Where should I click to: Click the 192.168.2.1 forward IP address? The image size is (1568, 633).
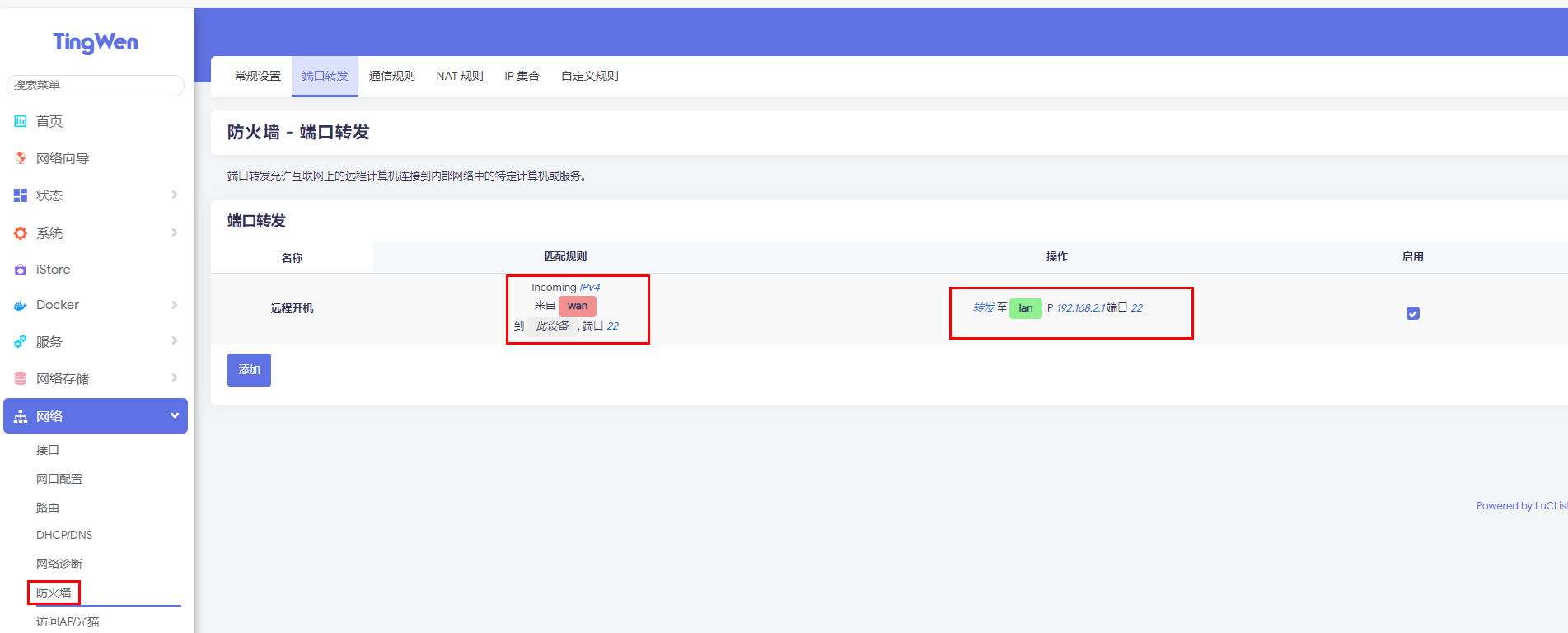1081,308
